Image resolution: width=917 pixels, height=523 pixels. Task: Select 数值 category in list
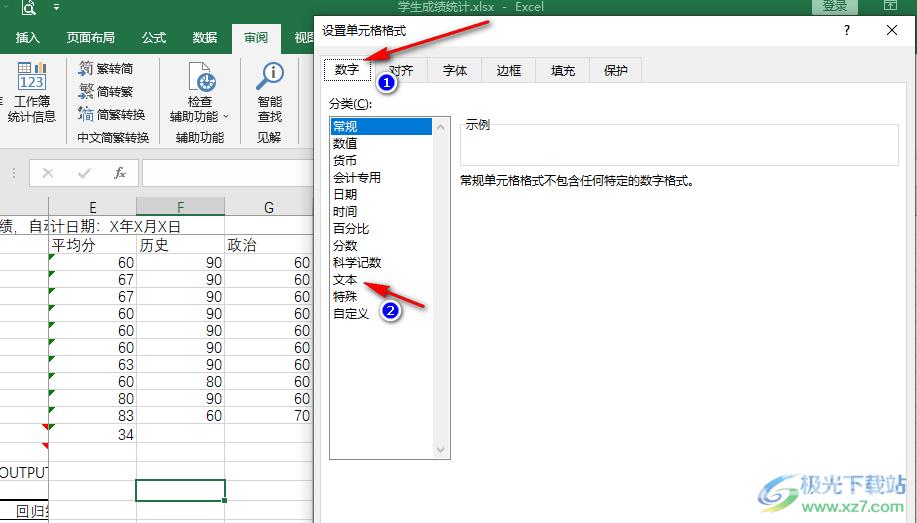(x=381, y=143)
